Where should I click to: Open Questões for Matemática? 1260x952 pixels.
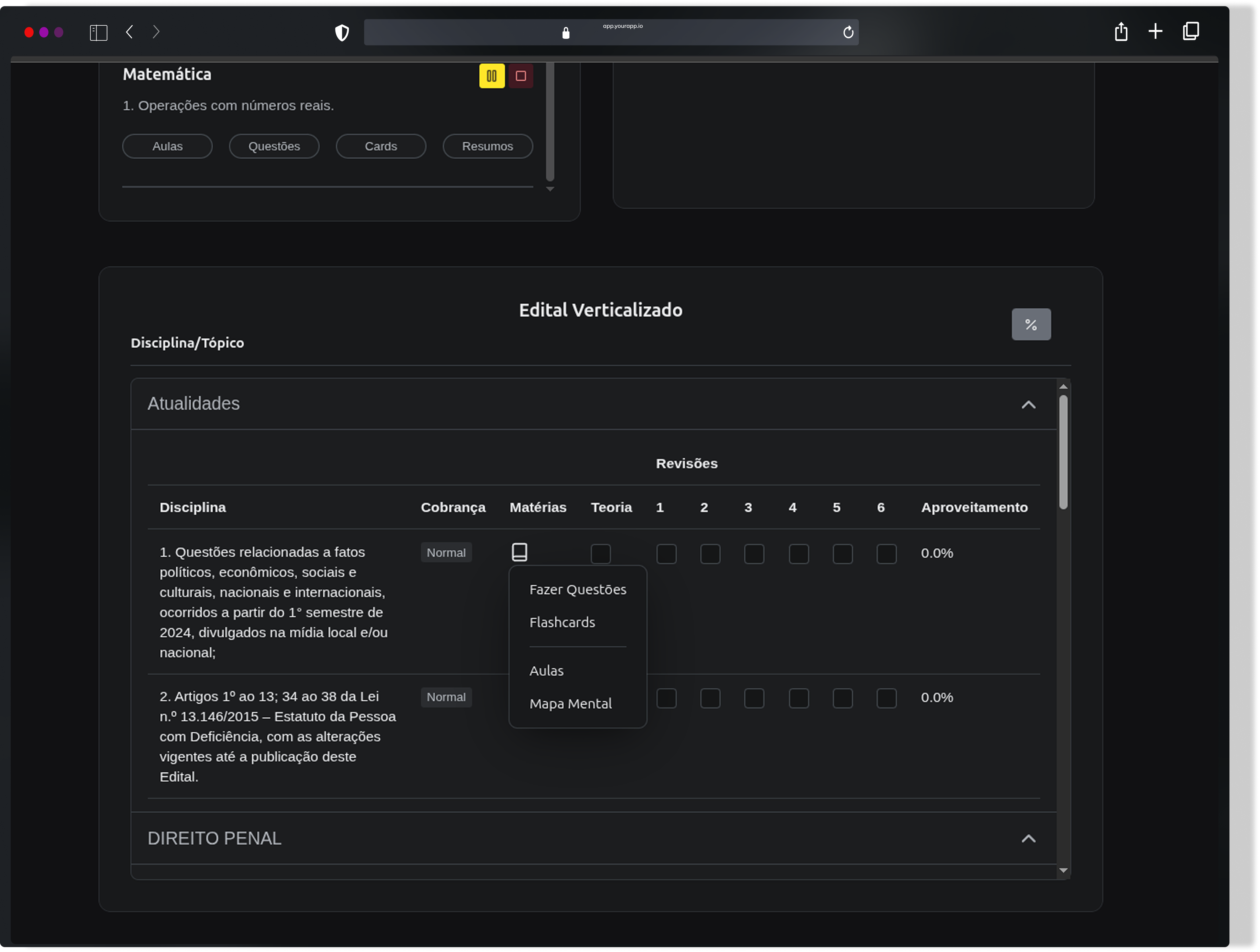pyautogui.click(x=274, y=146)
